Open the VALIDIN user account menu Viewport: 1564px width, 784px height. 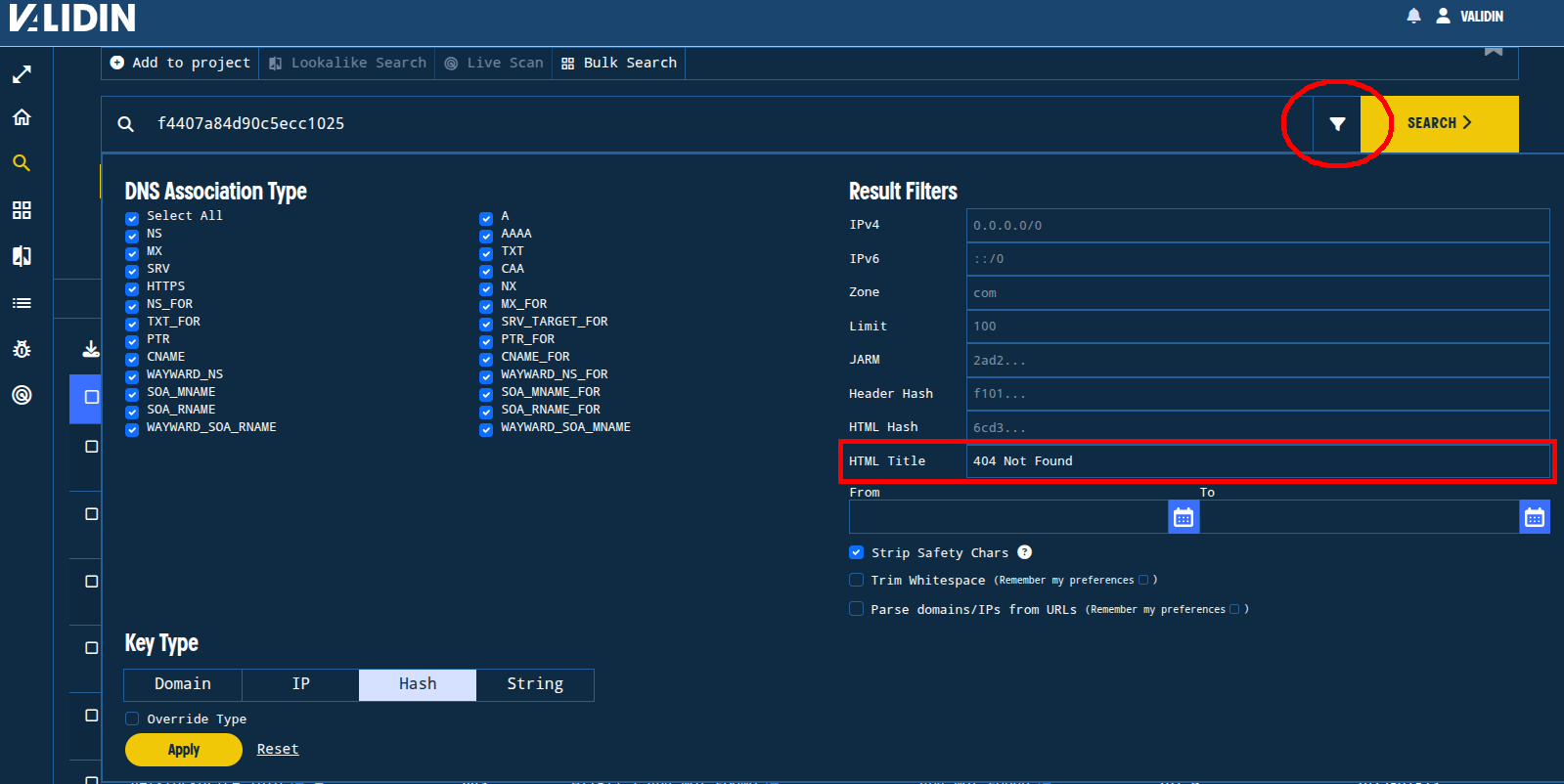(1470, 16)
